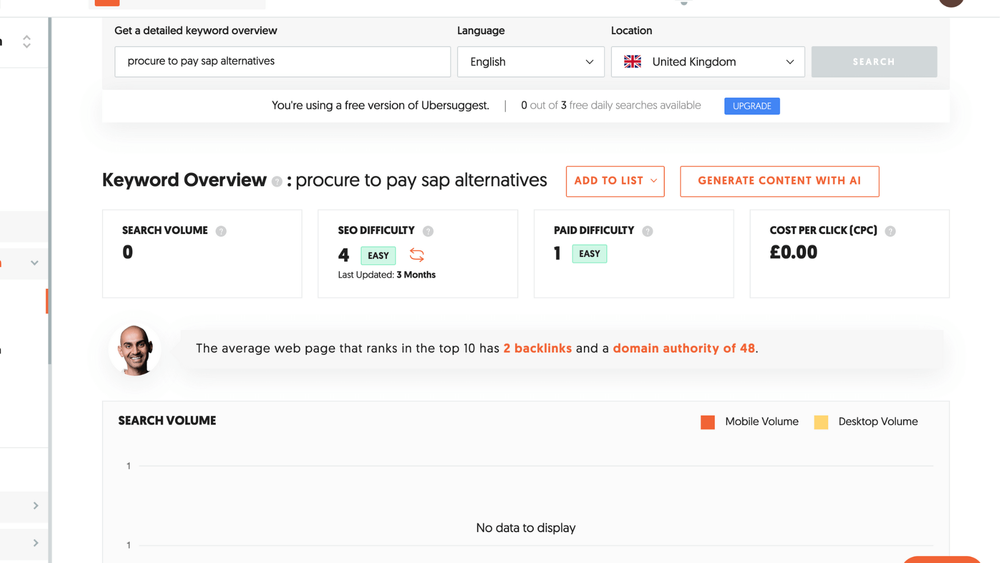Click the help icon next to Cost Per Click

point(890,231)
